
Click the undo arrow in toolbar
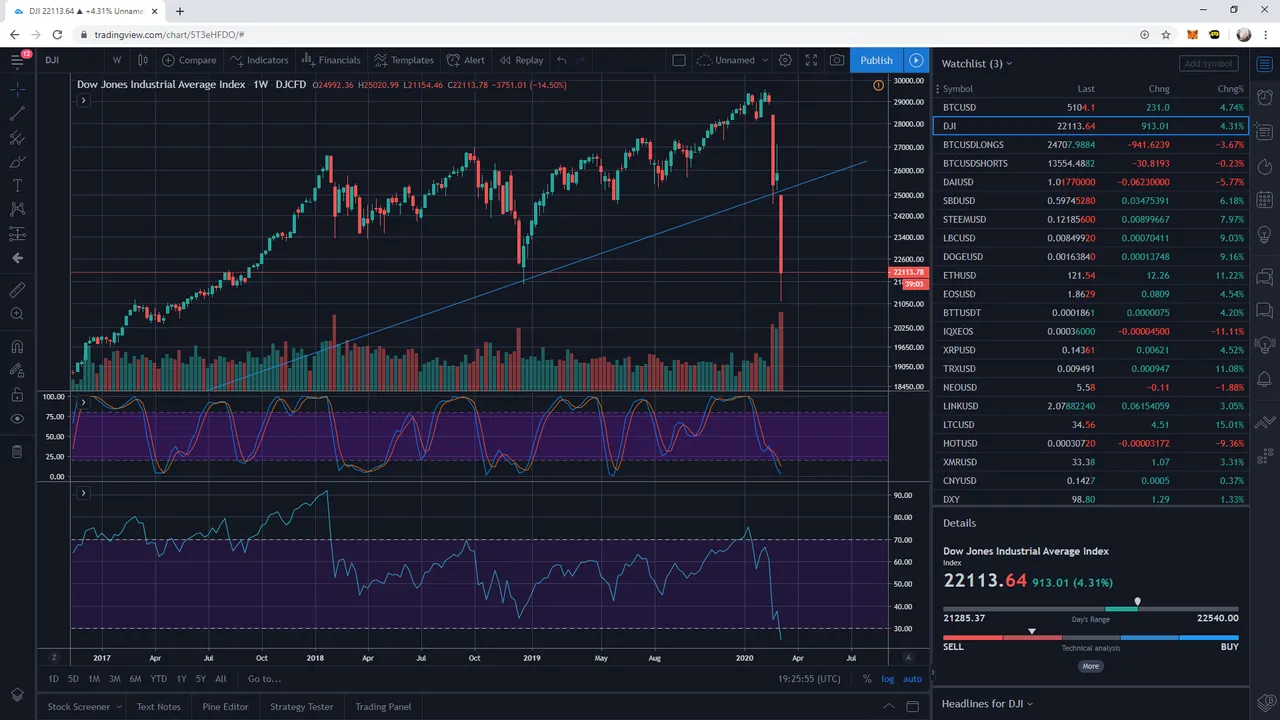(562, 60)
